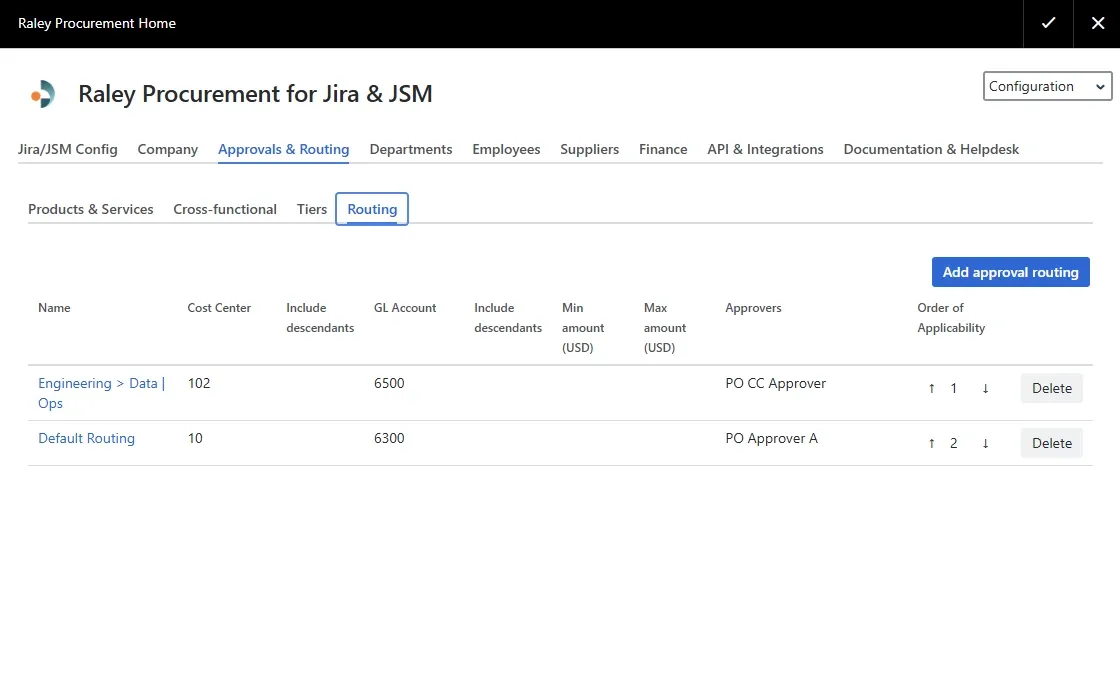Click the Cost Center column header
This screenshot has height=673, width=1120.
[x=219, y=308]
